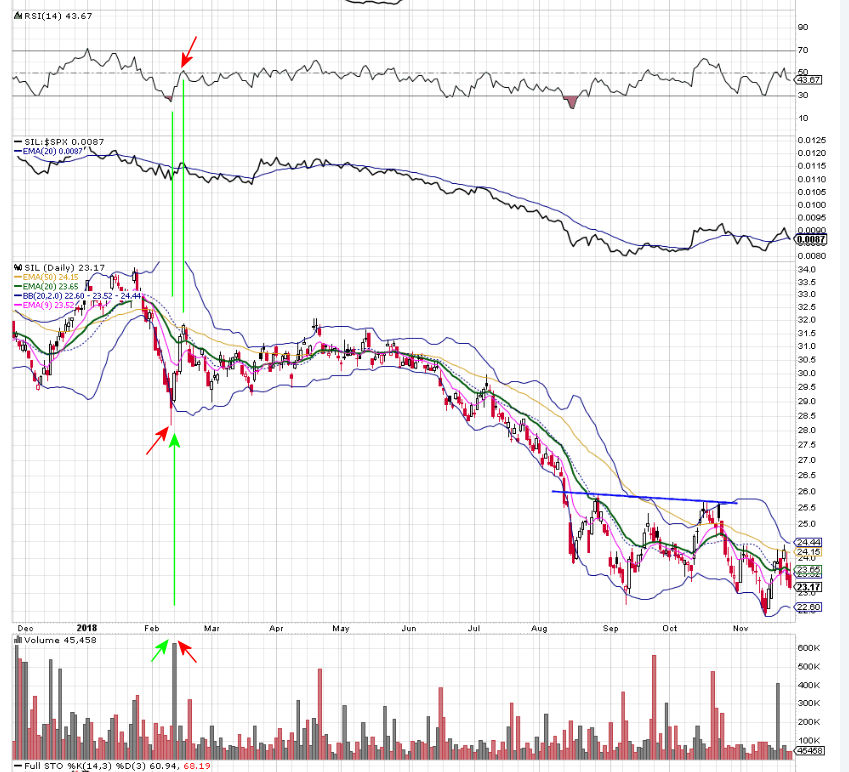Viewport: 849px width, 772px height.
Task: Click the Jul label on time axis
Action: point(474,628)
